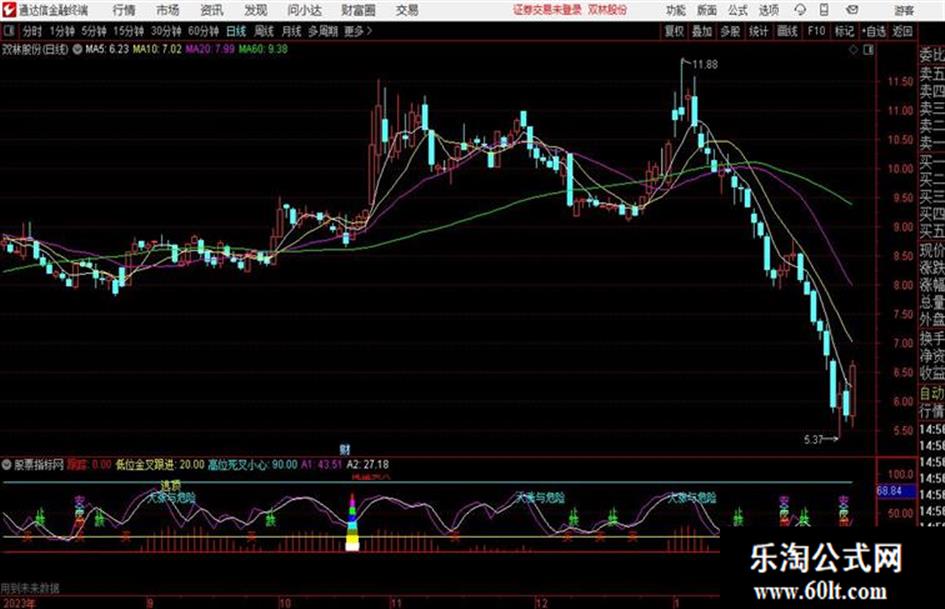Open the 市场 menu
The width and height of the screenshot is (945, 609).
click(x=168, y=10)
